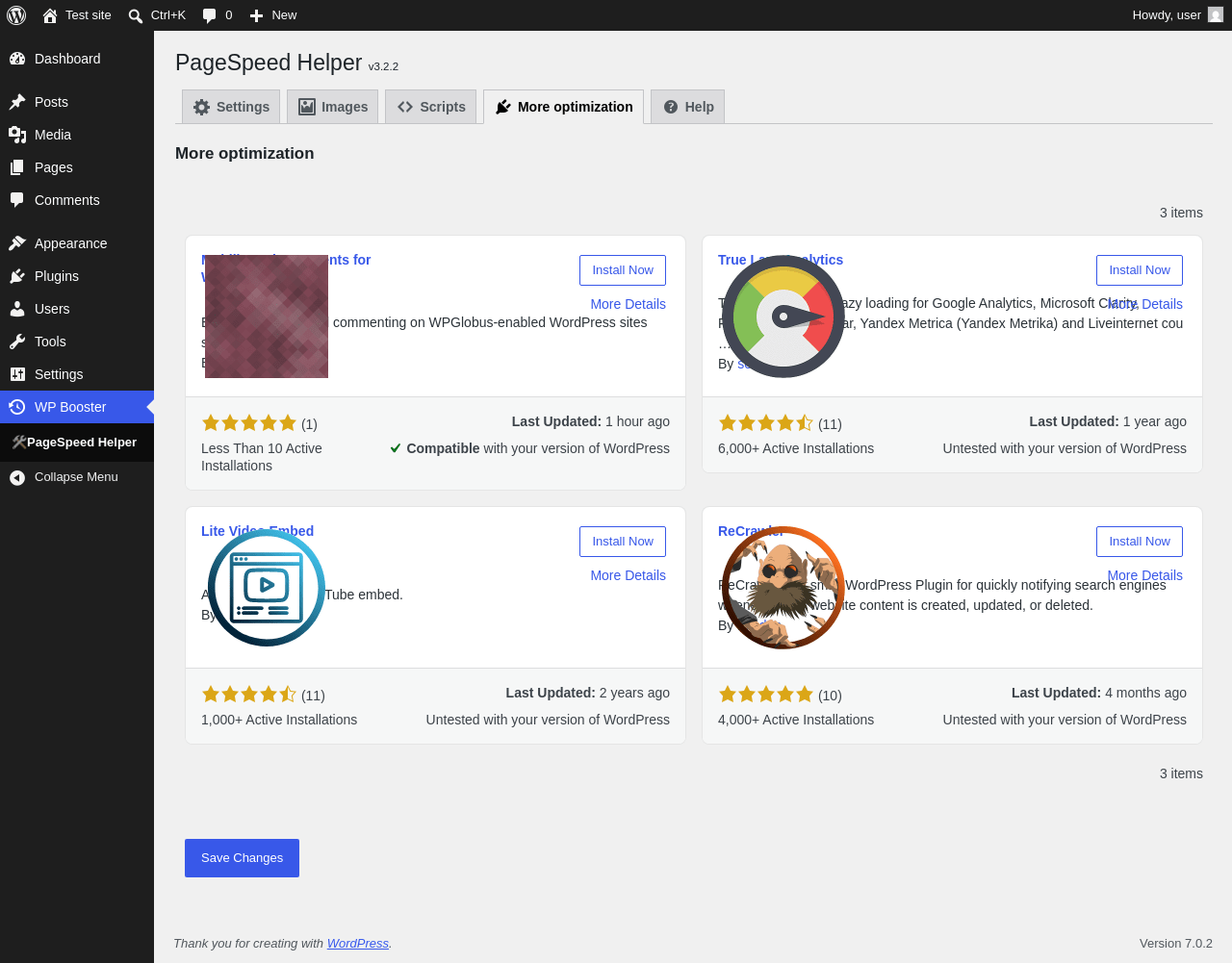Click 'Last Updated: 1 year ago' text

click(1108, 421)
